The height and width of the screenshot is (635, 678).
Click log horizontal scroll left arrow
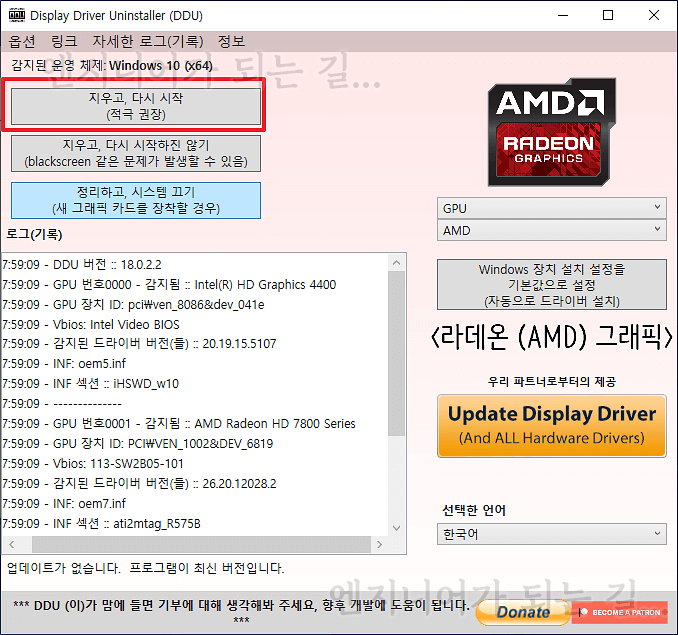tap(12, 544)
